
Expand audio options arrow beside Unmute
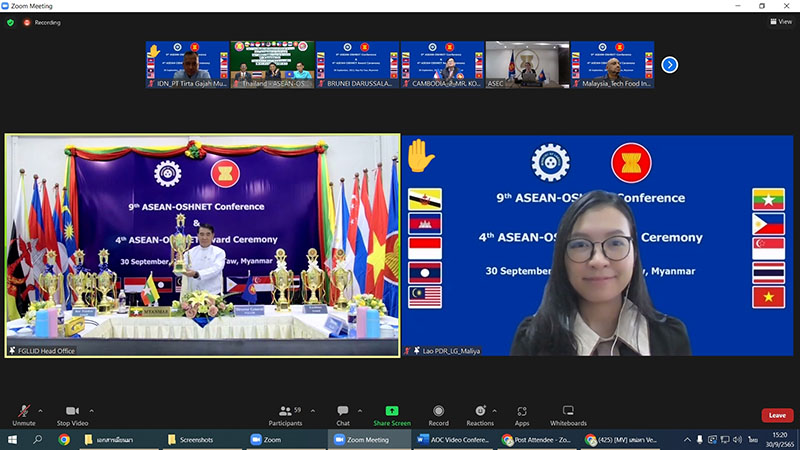click(x=40, y=408)
